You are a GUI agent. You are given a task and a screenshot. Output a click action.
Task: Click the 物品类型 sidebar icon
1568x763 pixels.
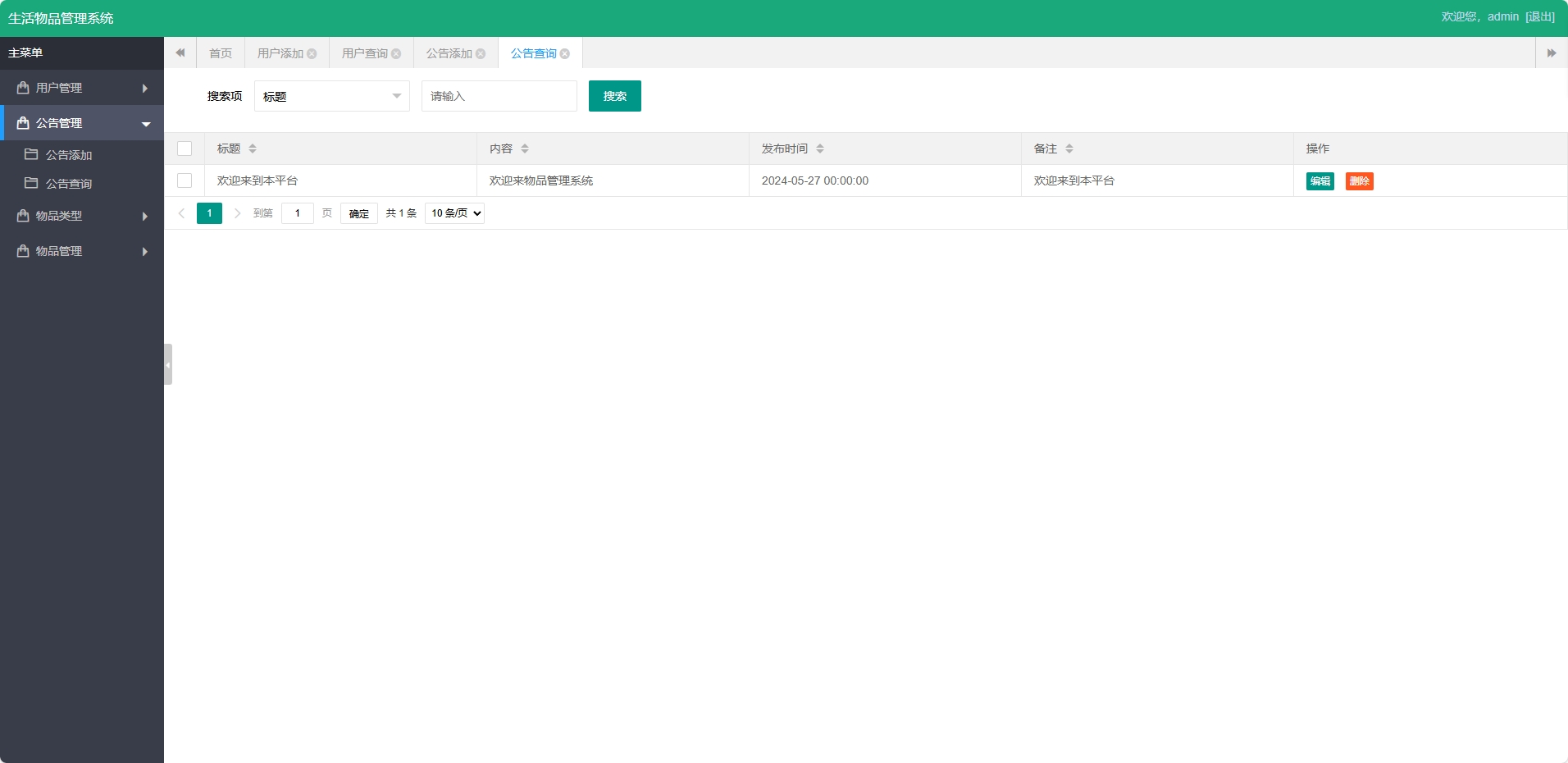pyautogui.click(x=21, y=216)
